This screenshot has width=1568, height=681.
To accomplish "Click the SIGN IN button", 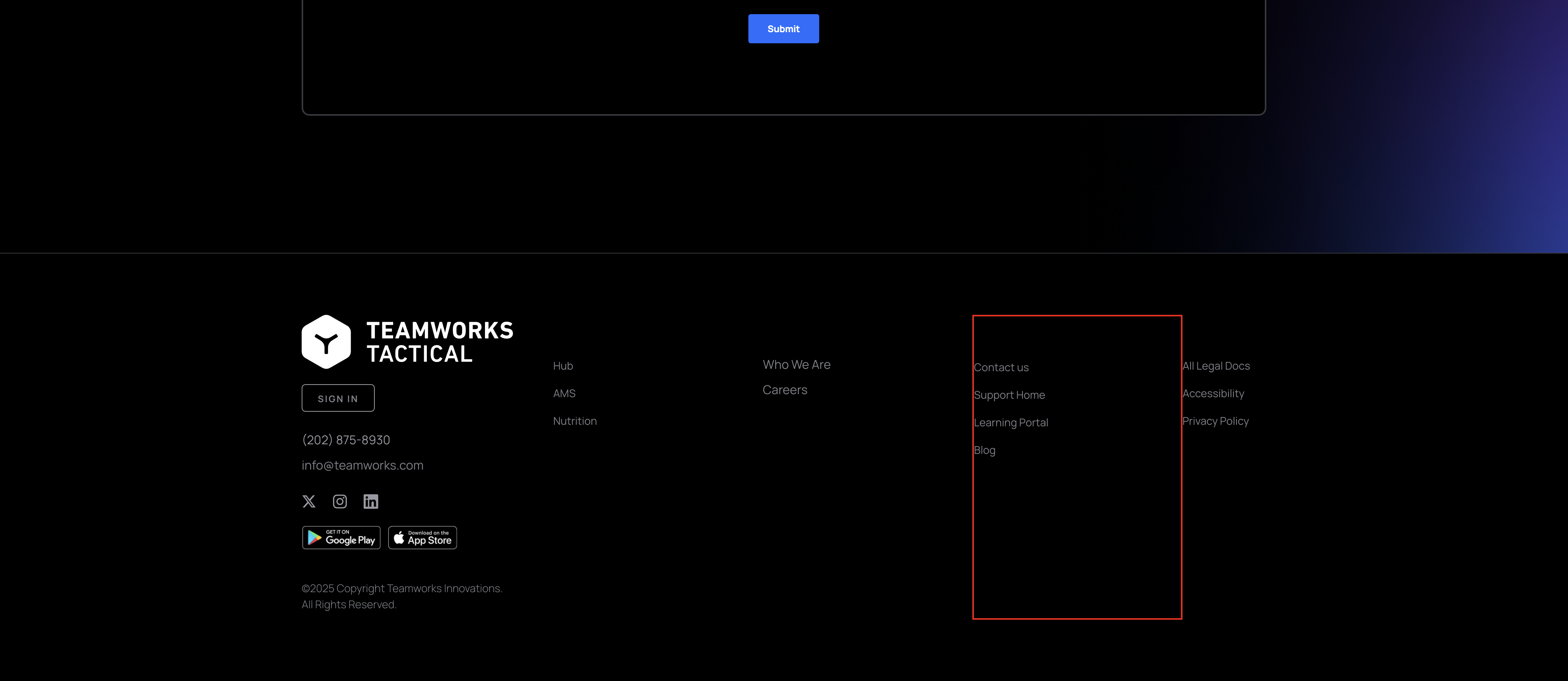I will (338, 398).
